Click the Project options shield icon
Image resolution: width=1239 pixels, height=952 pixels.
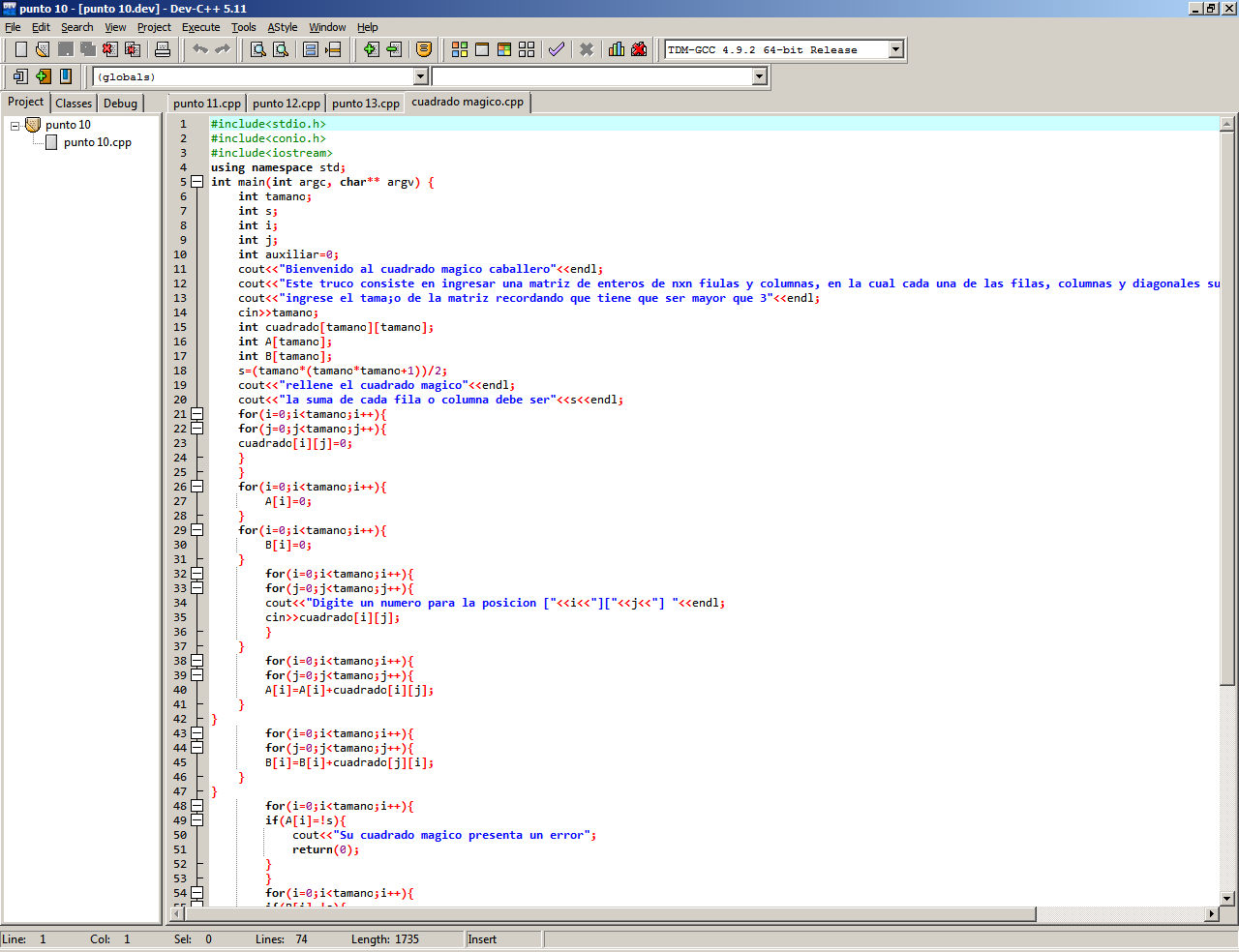pos(423,49)
